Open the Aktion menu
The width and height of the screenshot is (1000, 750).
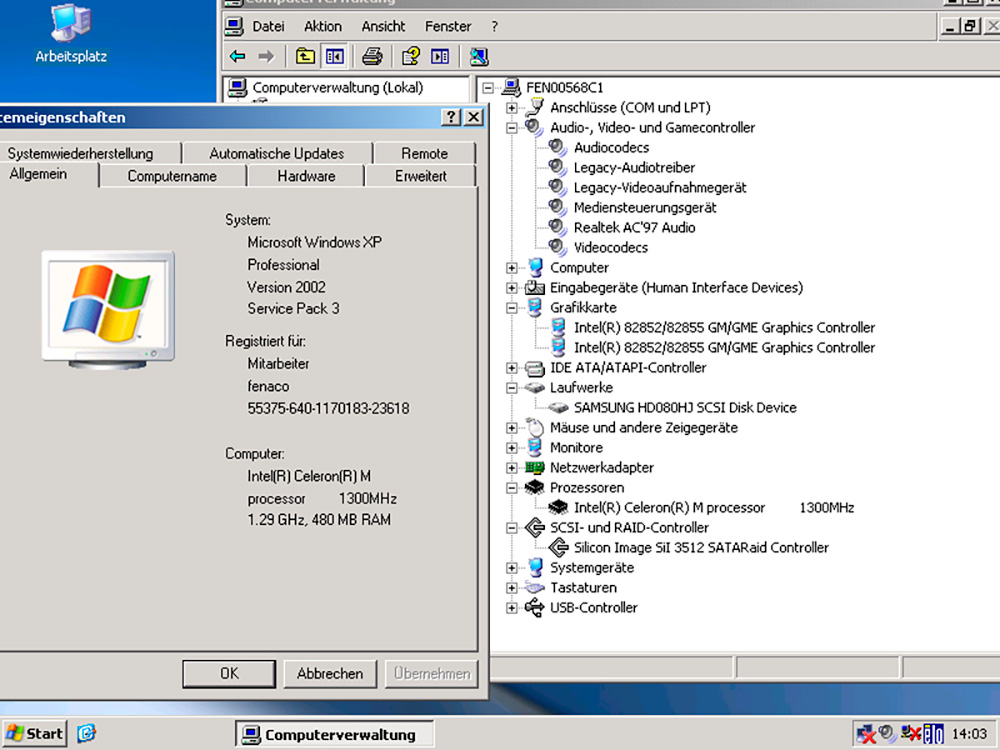322,26
